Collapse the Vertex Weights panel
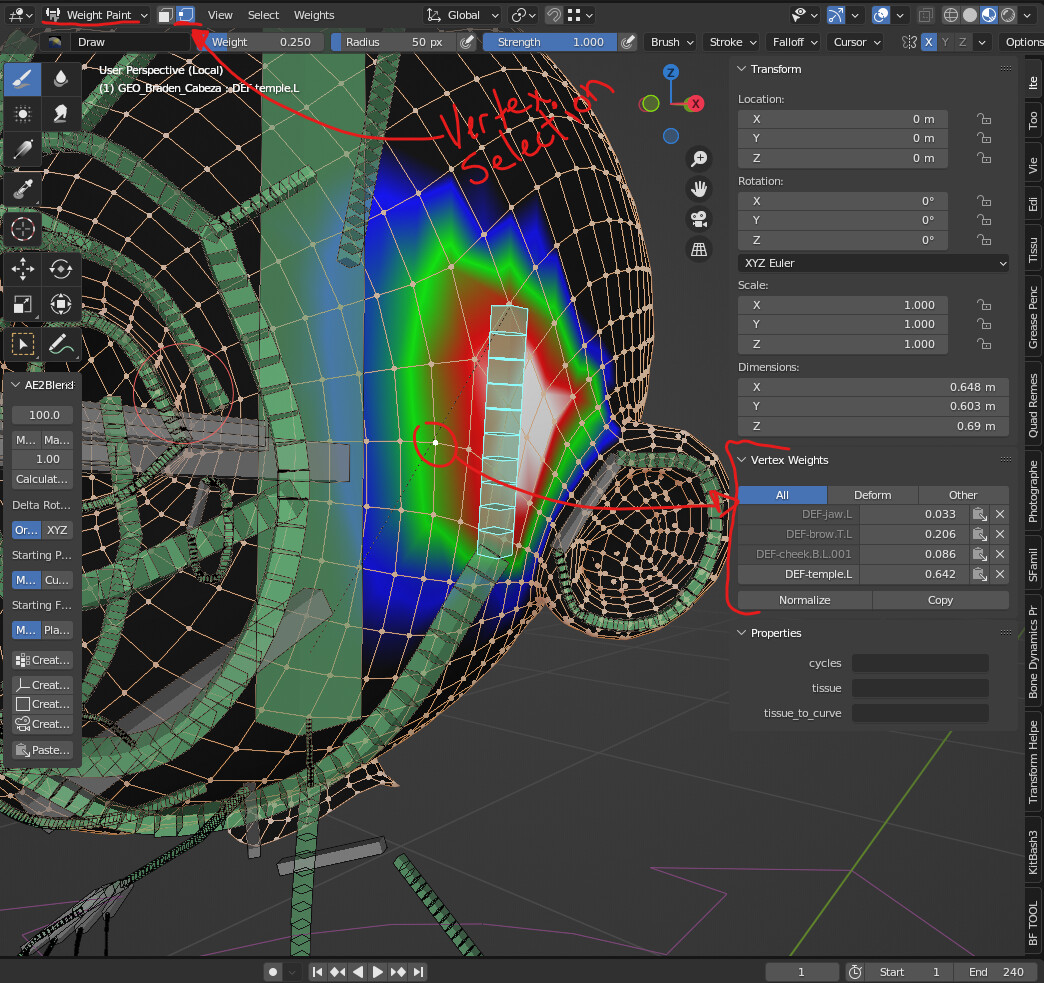1044x983 pixels. click(742, 460)
